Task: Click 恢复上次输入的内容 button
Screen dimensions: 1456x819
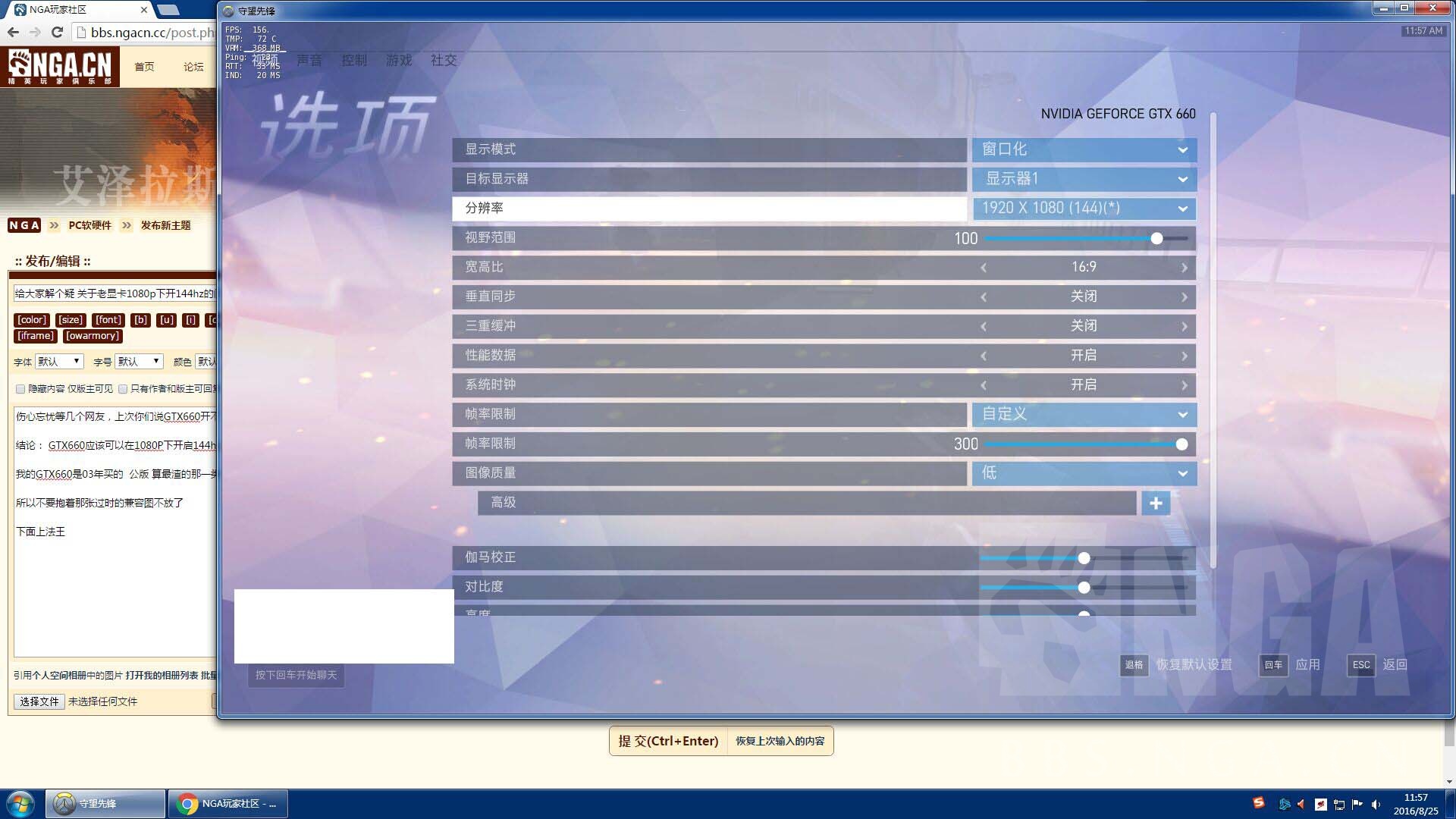Action: (780, 741)
